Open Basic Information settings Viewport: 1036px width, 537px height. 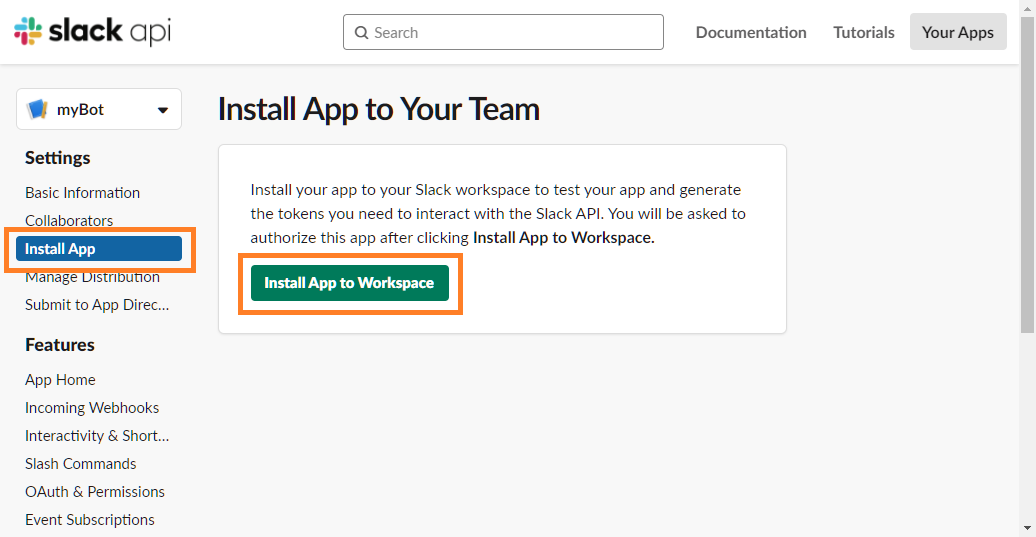pyautogui.click(x=83, y=193)
